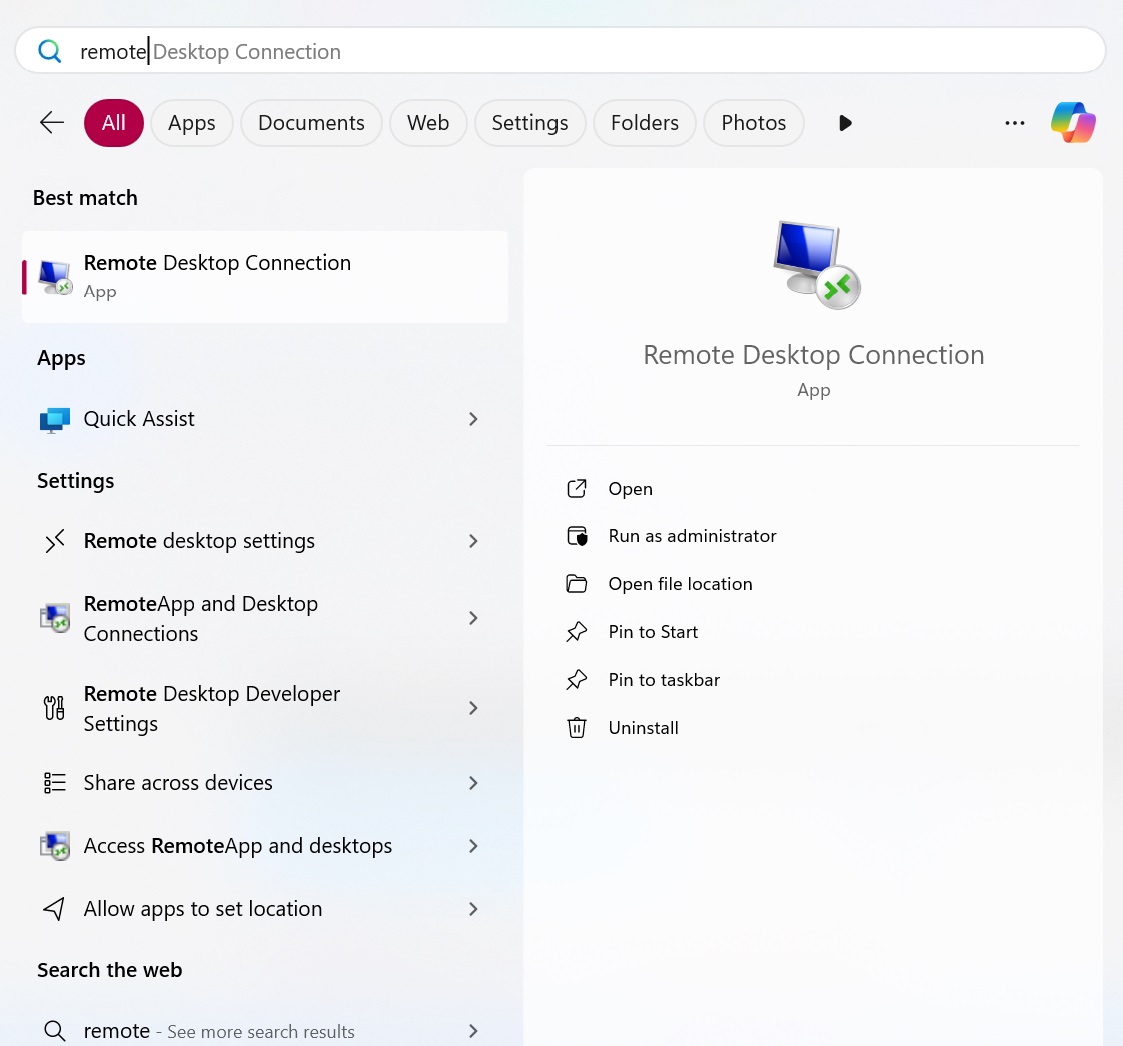Expand Access RemoteApp and desktops chevron
1123x1046 pixels.
click(473, 846)
